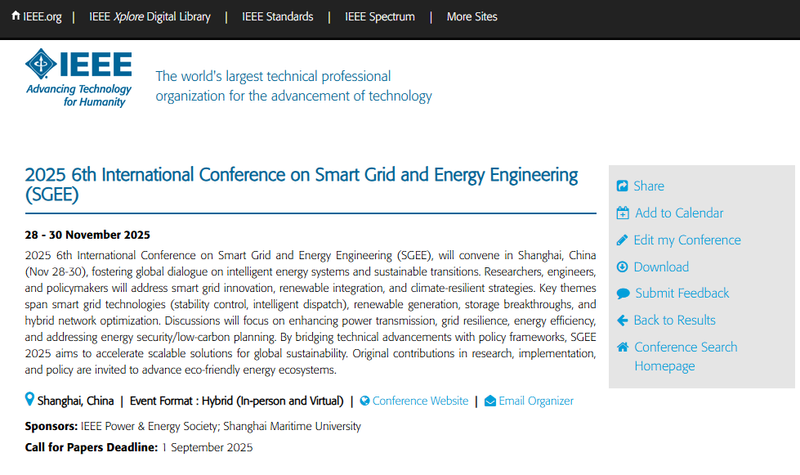This screenshot has width=800, height=475.
Task: Click the Add to Calendar link text
Action: pyautogui.click(x=679, y=213)
